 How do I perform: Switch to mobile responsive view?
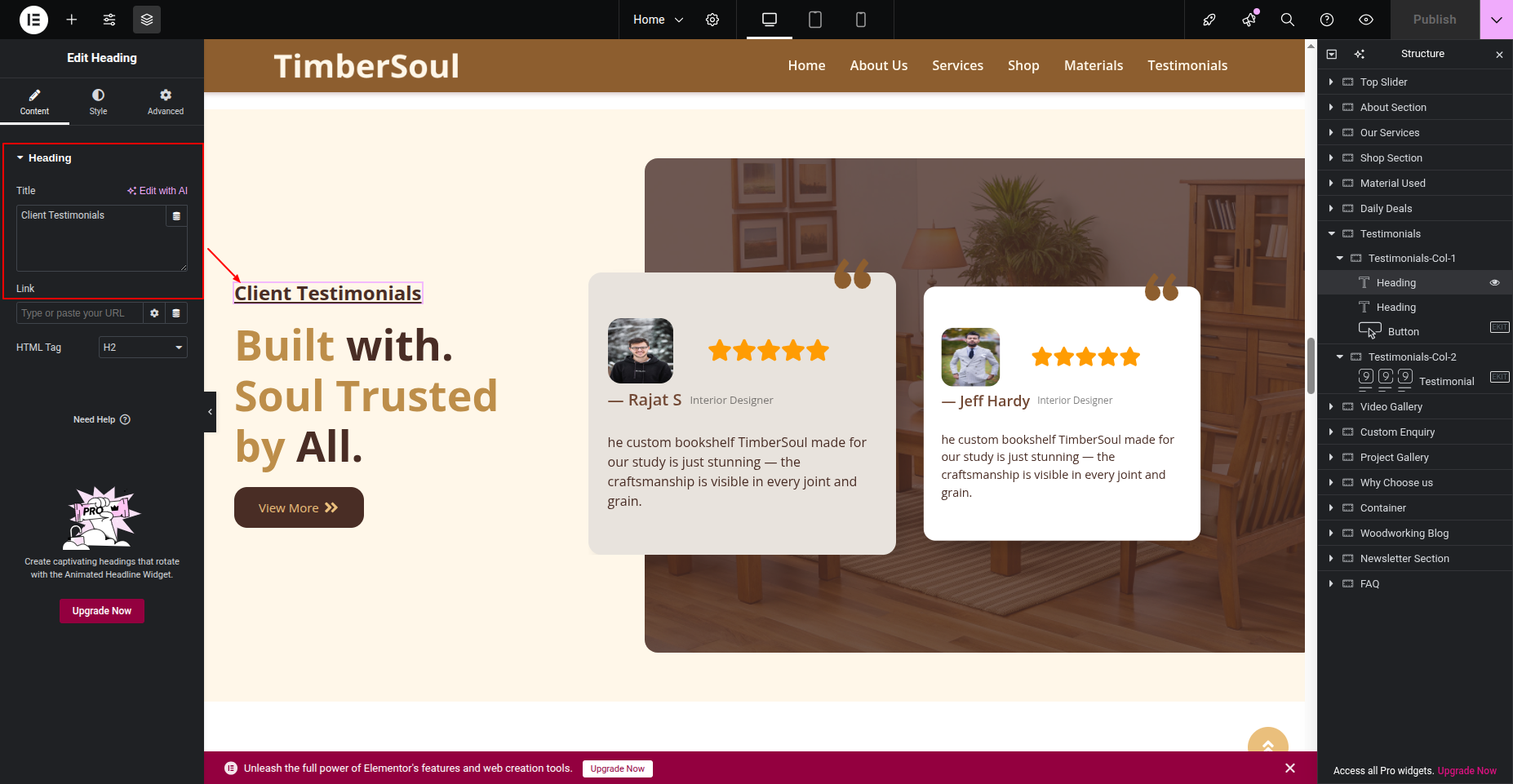click(860, 20)
